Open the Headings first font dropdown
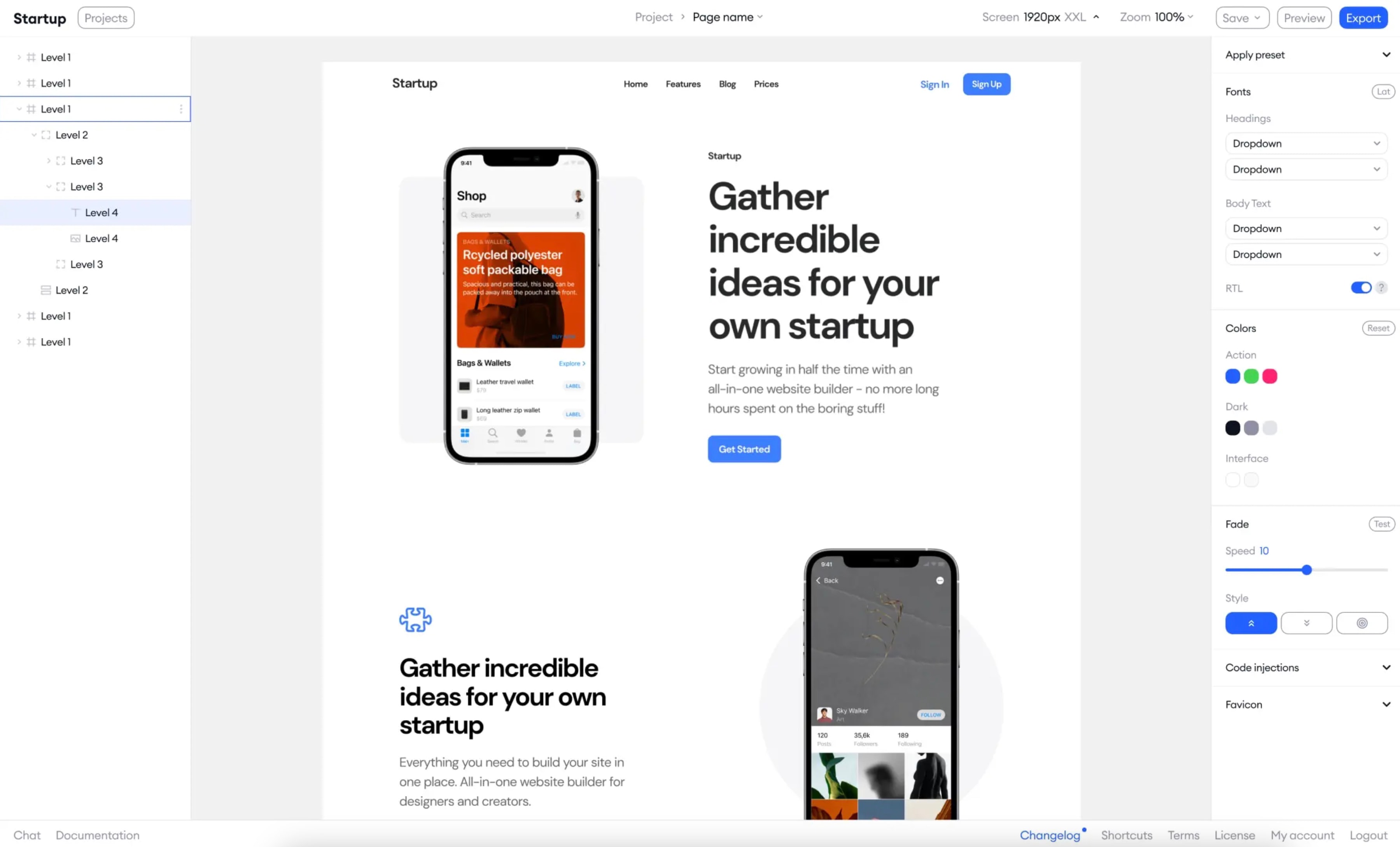The height and width of the screenshot is (847, 1400). coord(1306,143)
